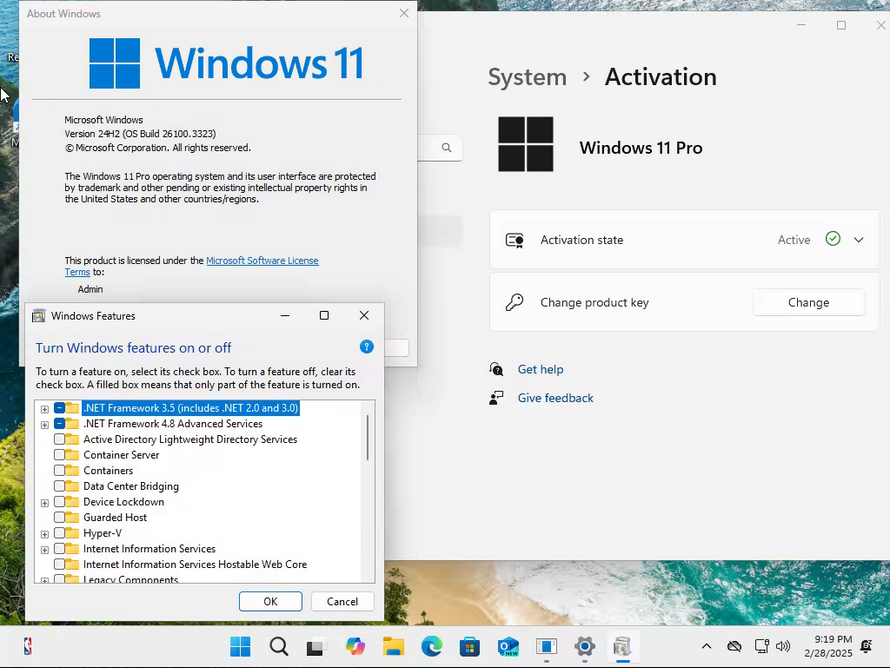Screen dimensions: 890x668
Task: Expand the Device Lockdown tree node
Action: click(x=45, y=503)
